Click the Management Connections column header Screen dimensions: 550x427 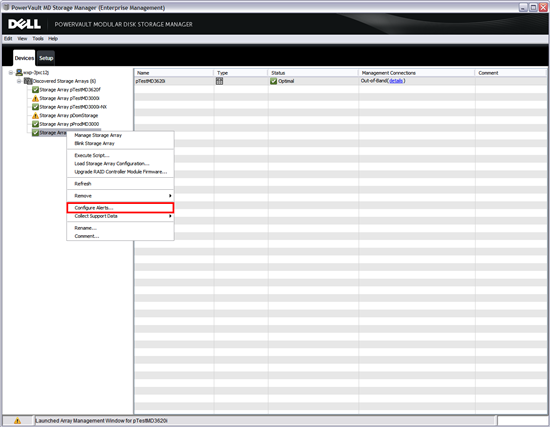pyautogui.click(x=417, y=73)
